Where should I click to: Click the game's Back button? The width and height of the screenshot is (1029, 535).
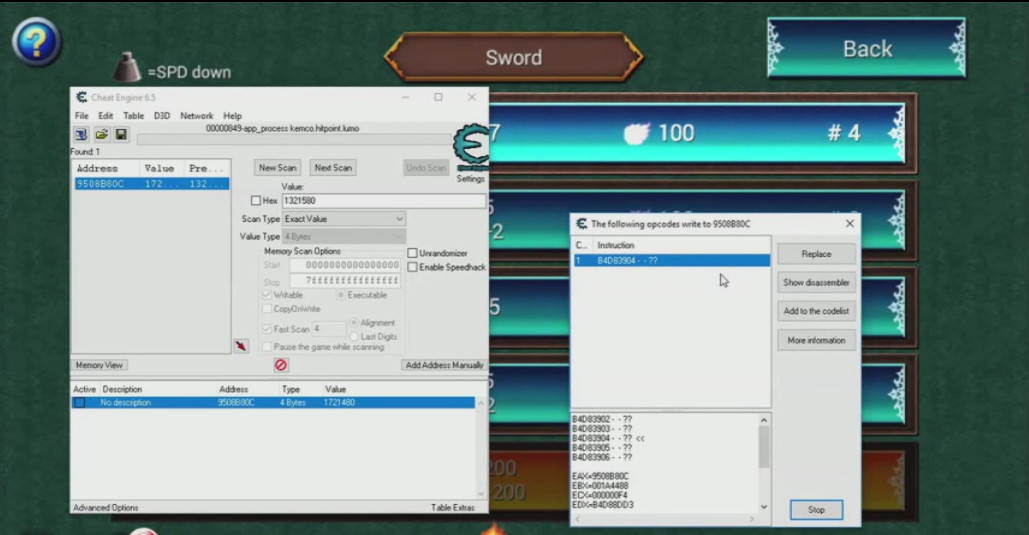pos(867,49)
